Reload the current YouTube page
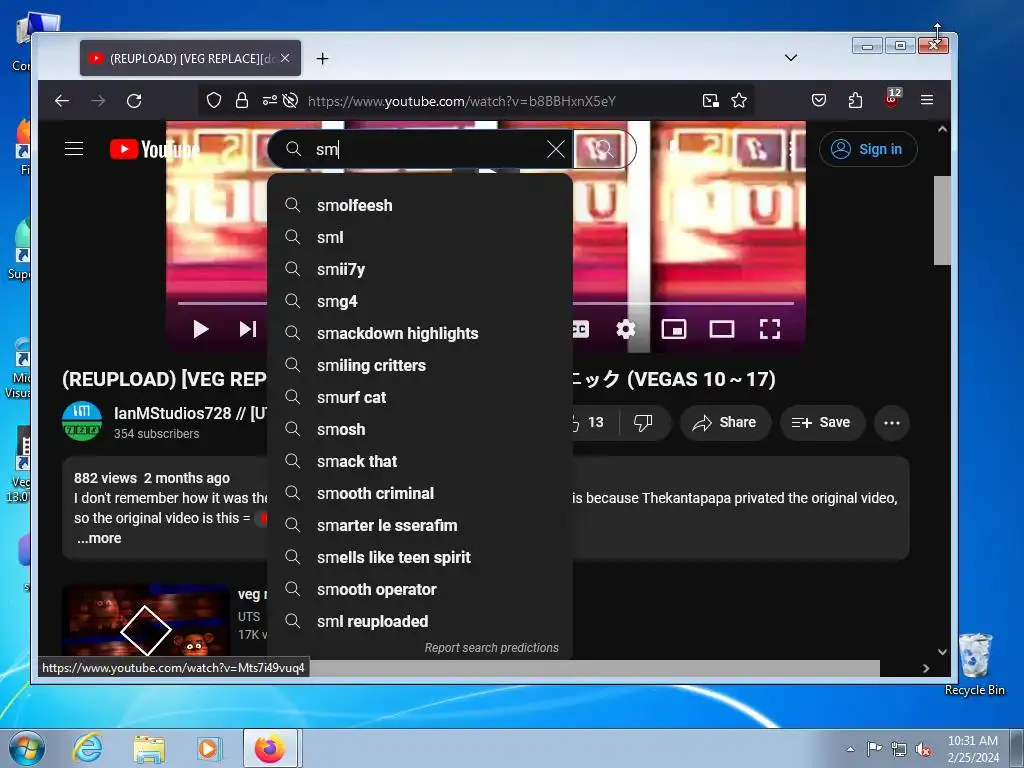The height and width of the screenshot is (768, 1024). tap(134, 101)
